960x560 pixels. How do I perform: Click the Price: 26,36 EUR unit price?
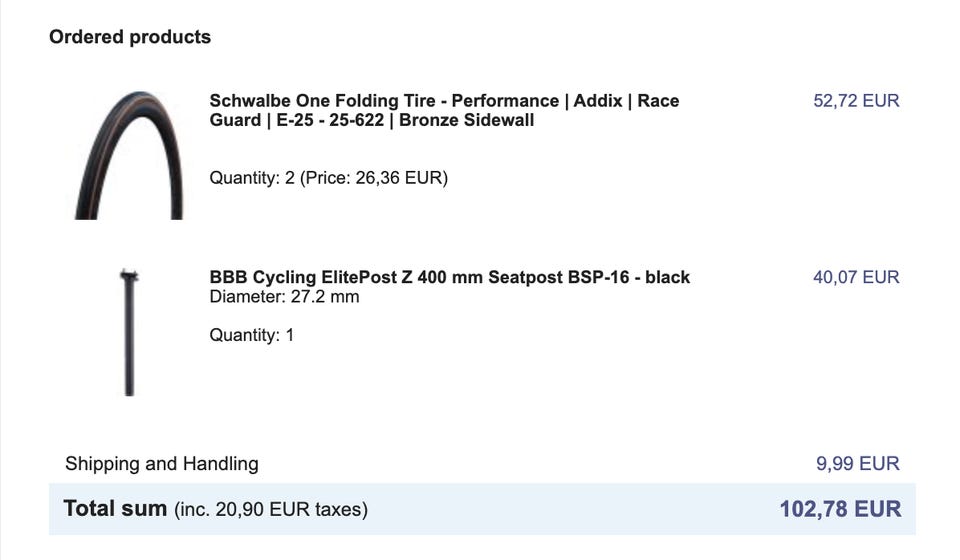click(374, 178)
